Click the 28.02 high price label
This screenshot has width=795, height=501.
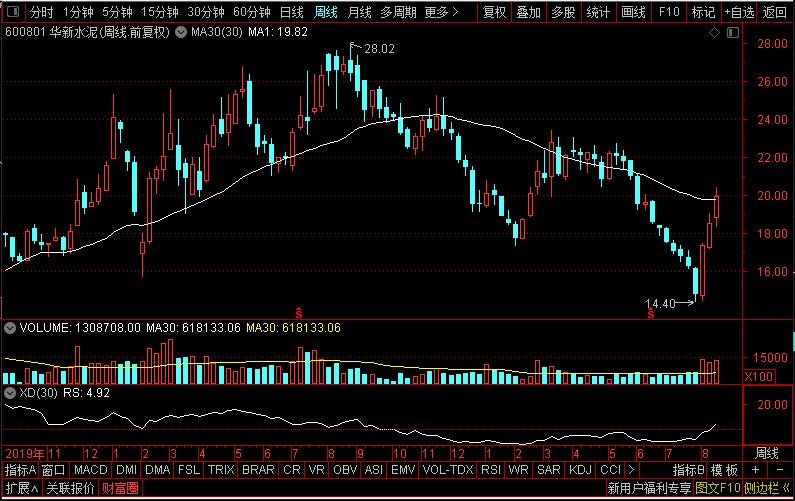379,49
